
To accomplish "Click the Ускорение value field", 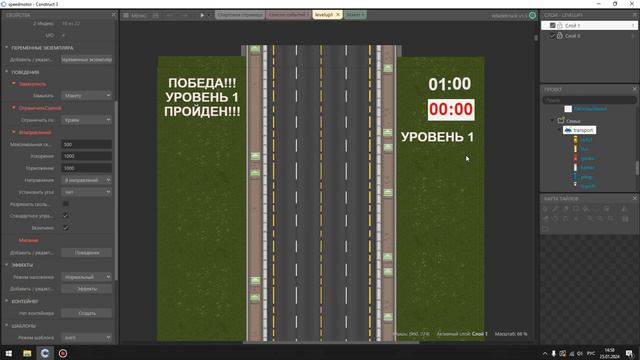I will tap(87, 156).
